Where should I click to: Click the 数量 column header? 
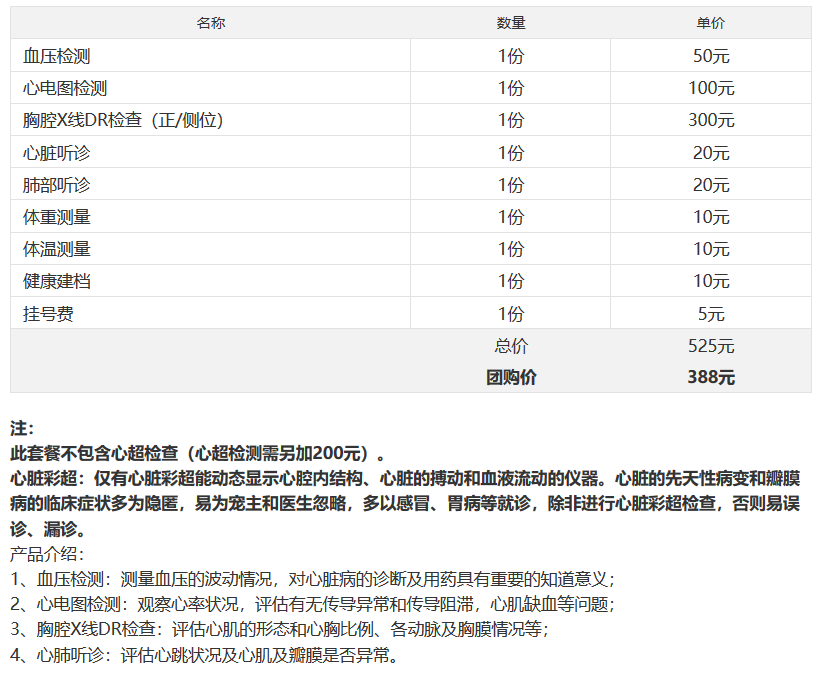click(x=511, y=23)
